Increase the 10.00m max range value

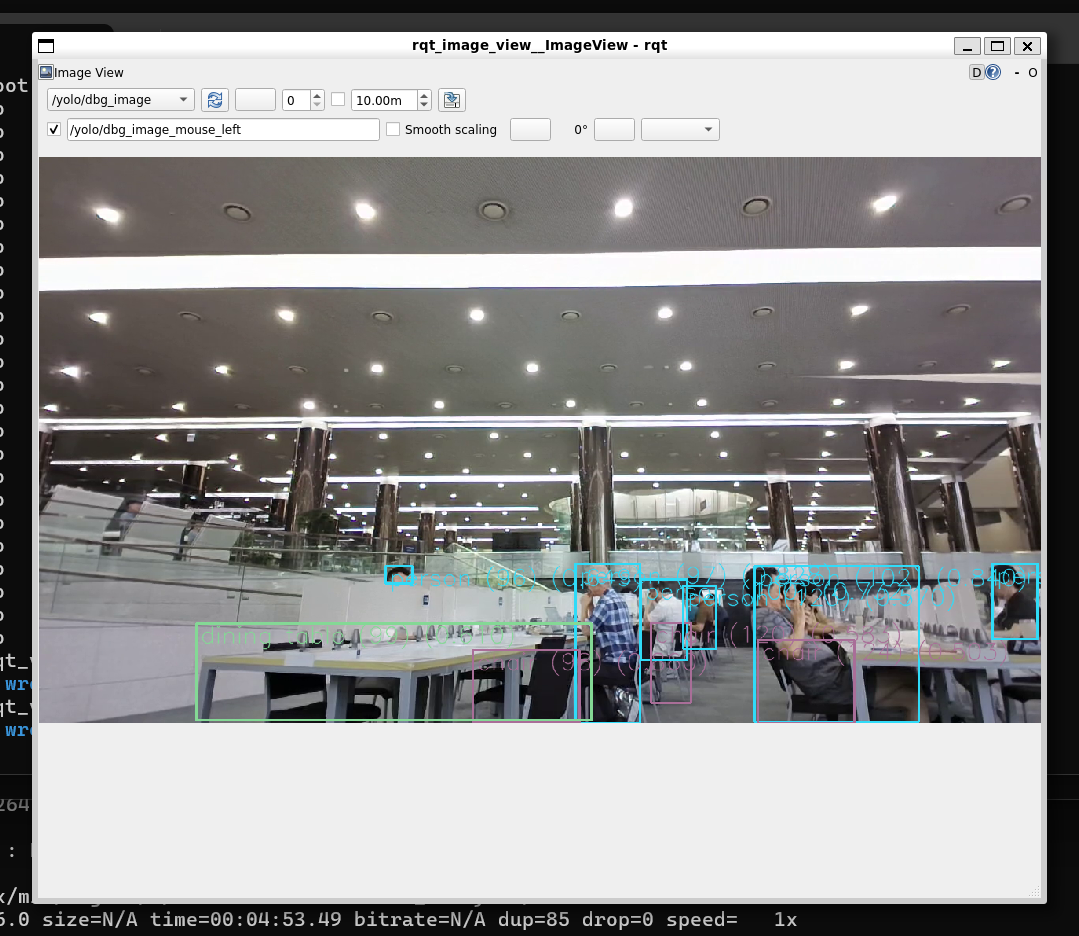[424, 96]
